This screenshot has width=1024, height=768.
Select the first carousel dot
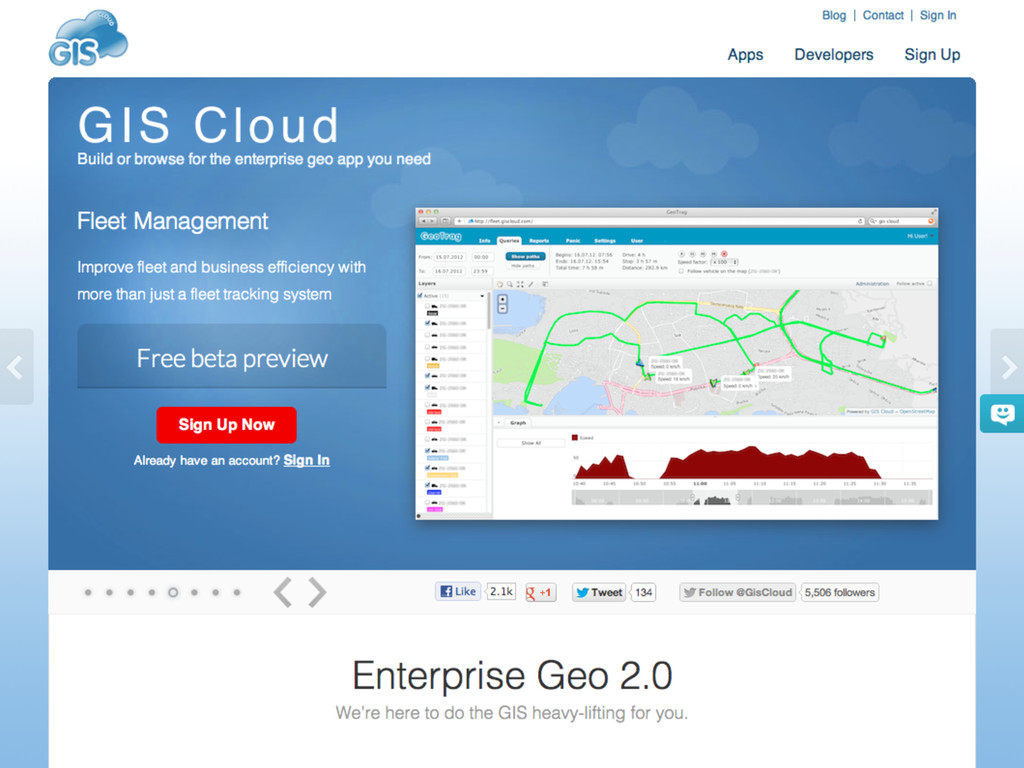[x=88, y=592]
